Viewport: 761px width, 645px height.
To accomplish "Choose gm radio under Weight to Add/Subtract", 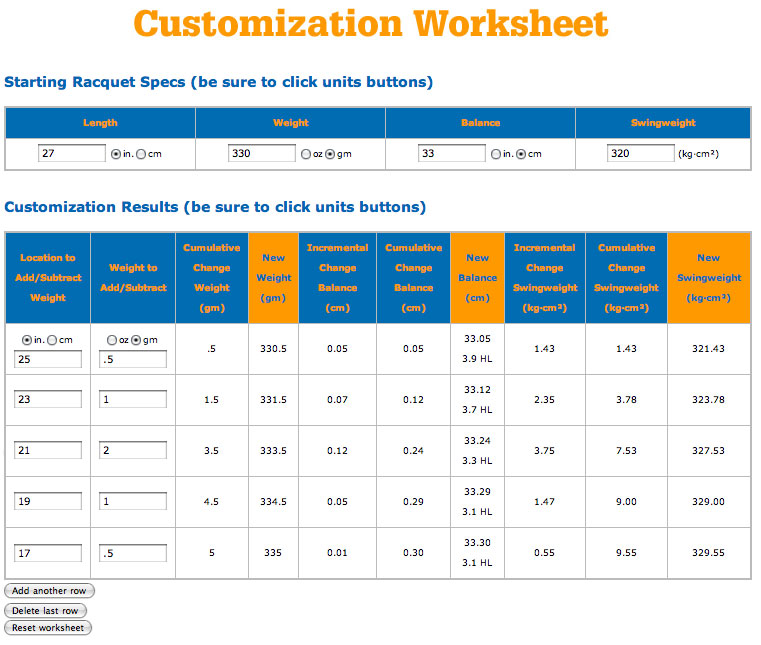I will 136,340.
